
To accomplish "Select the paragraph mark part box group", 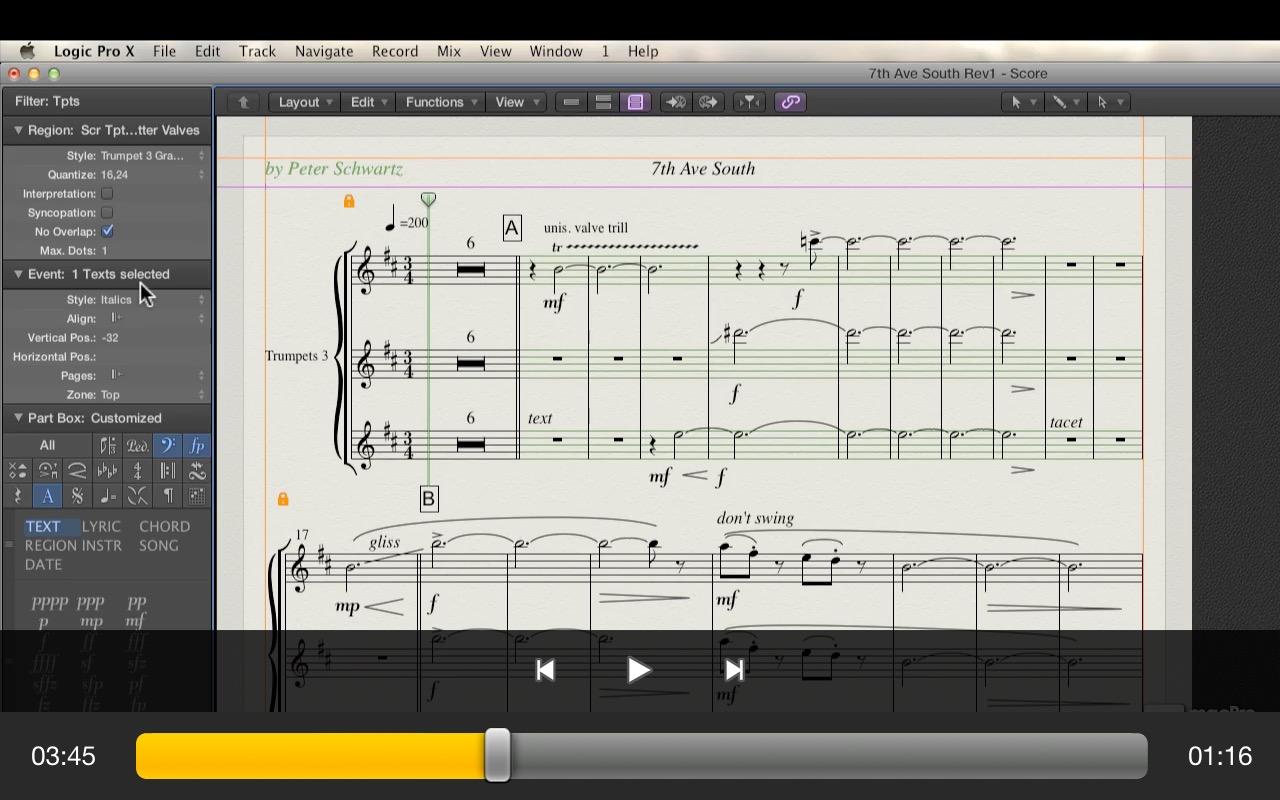I will coord(167,496).
